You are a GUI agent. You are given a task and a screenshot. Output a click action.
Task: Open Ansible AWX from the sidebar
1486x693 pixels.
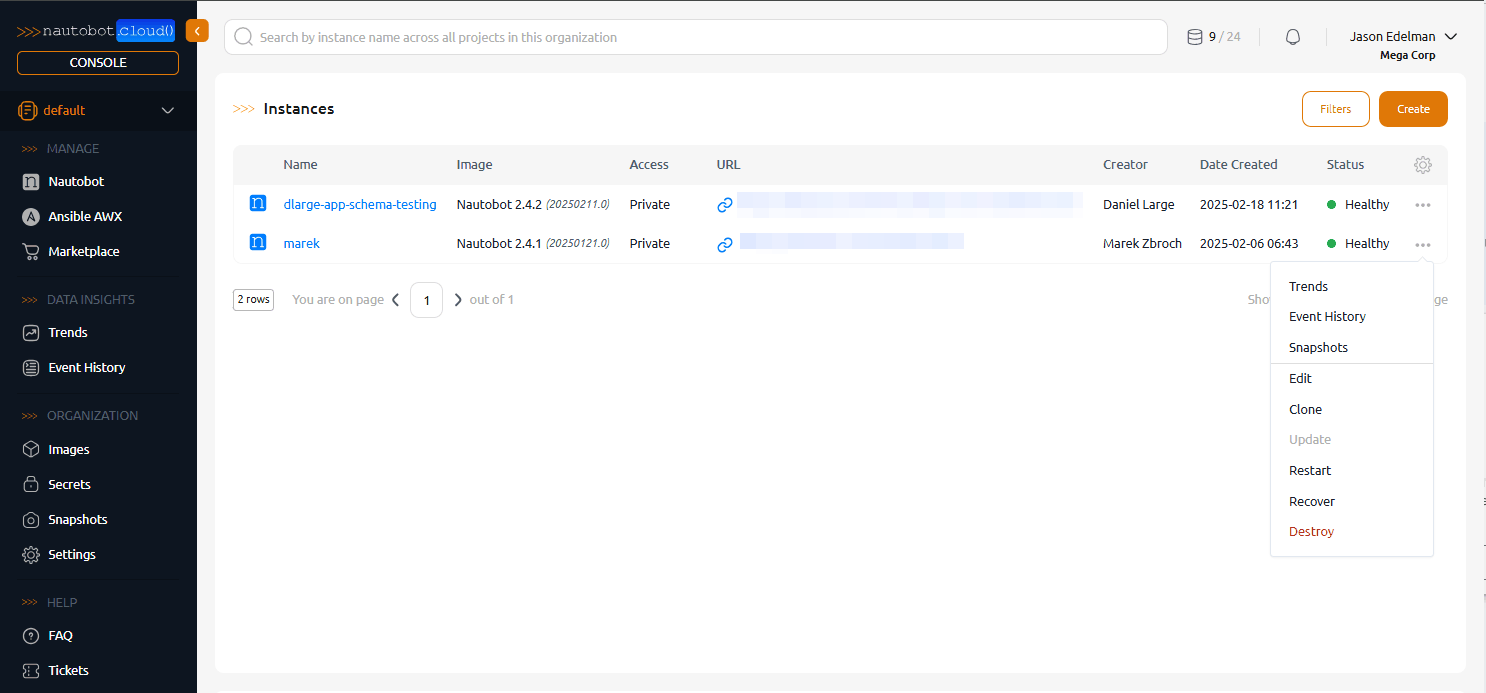click(x=85, y=217)
